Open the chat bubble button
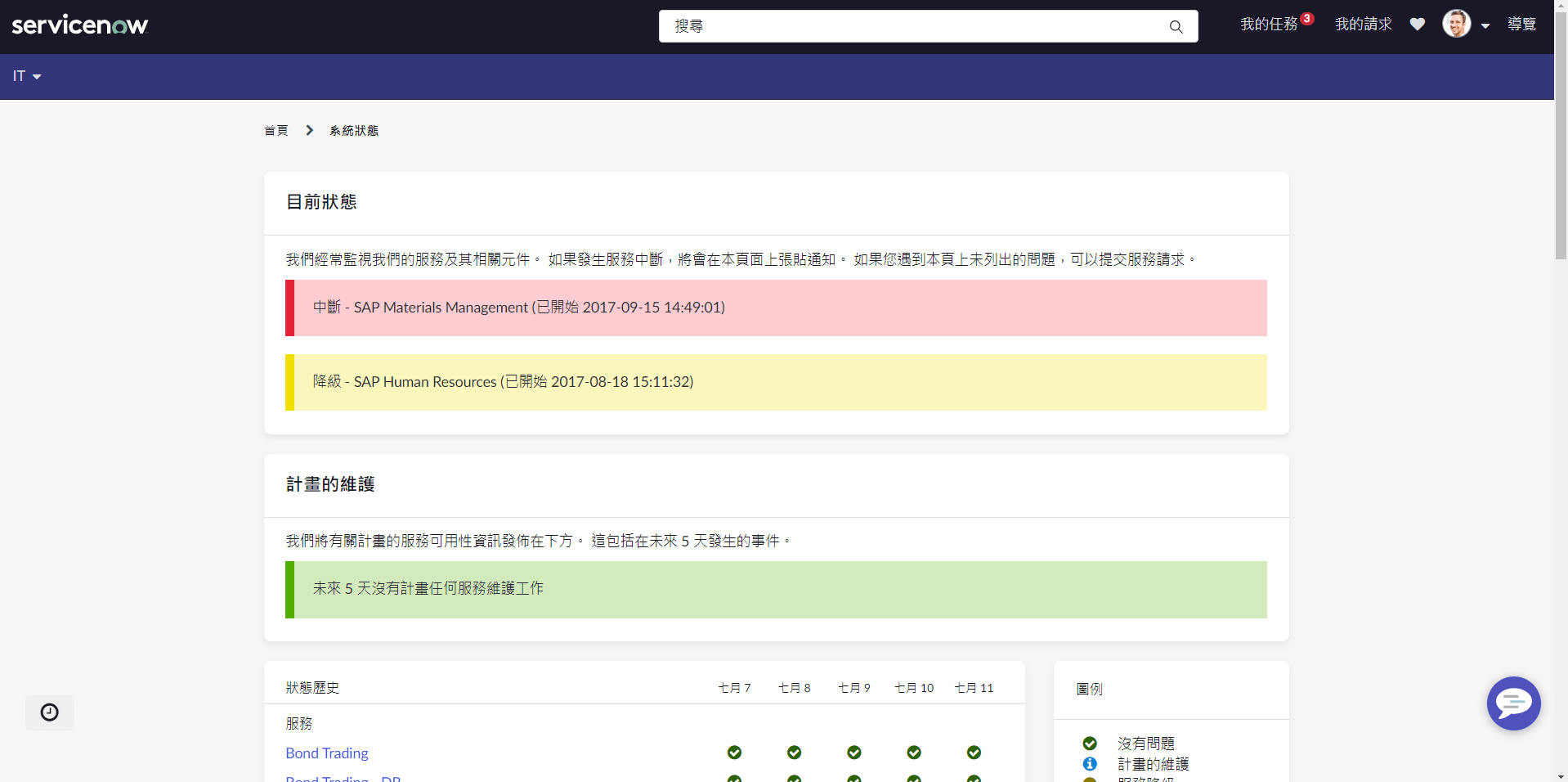This screenshot has width=1568, height=782. pos(1513,703)
